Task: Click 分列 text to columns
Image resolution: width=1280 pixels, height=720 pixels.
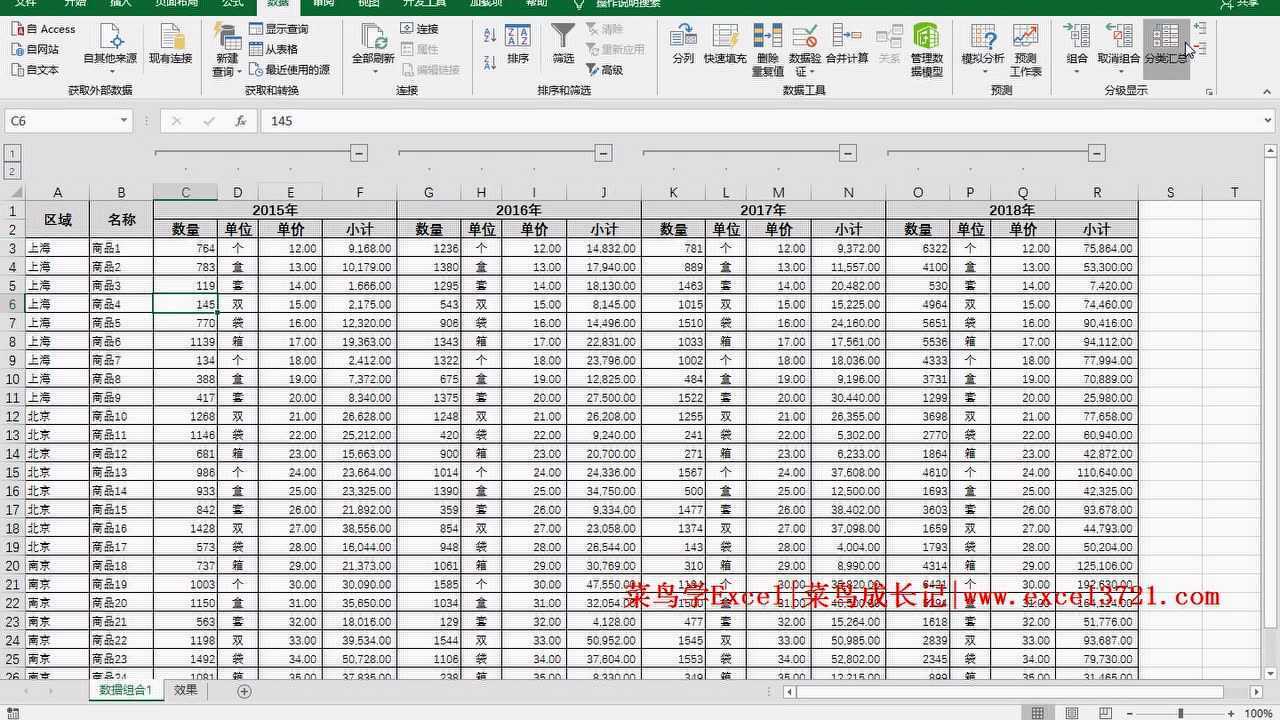Action: click(x=683, y=45)
